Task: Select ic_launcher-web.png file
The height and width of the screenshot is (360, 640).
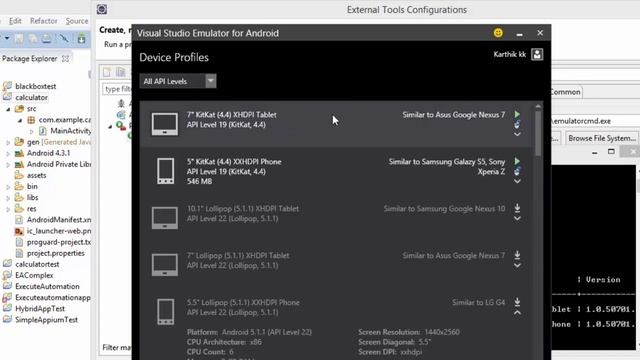Action: (59, 231)
